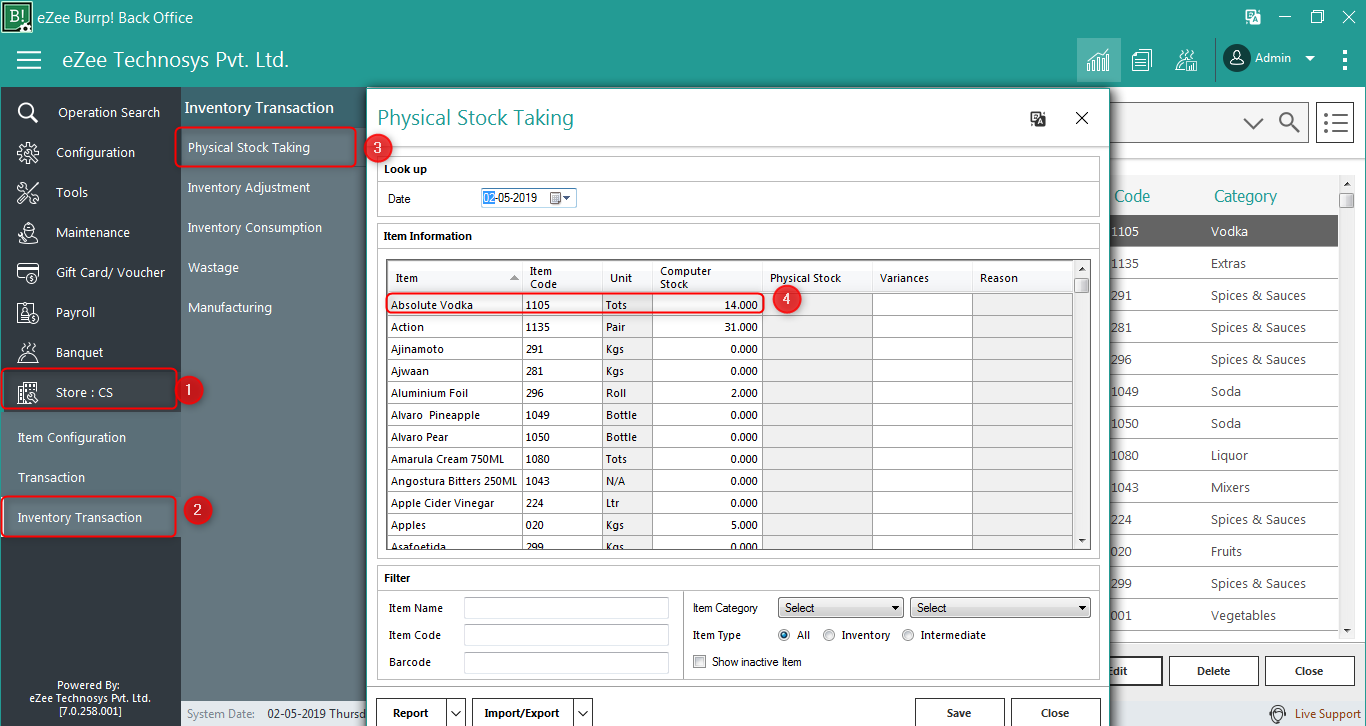This screenshot has width=1366, height=726.
Task: Click the Item Code filter field
Action: coord(566,635)
